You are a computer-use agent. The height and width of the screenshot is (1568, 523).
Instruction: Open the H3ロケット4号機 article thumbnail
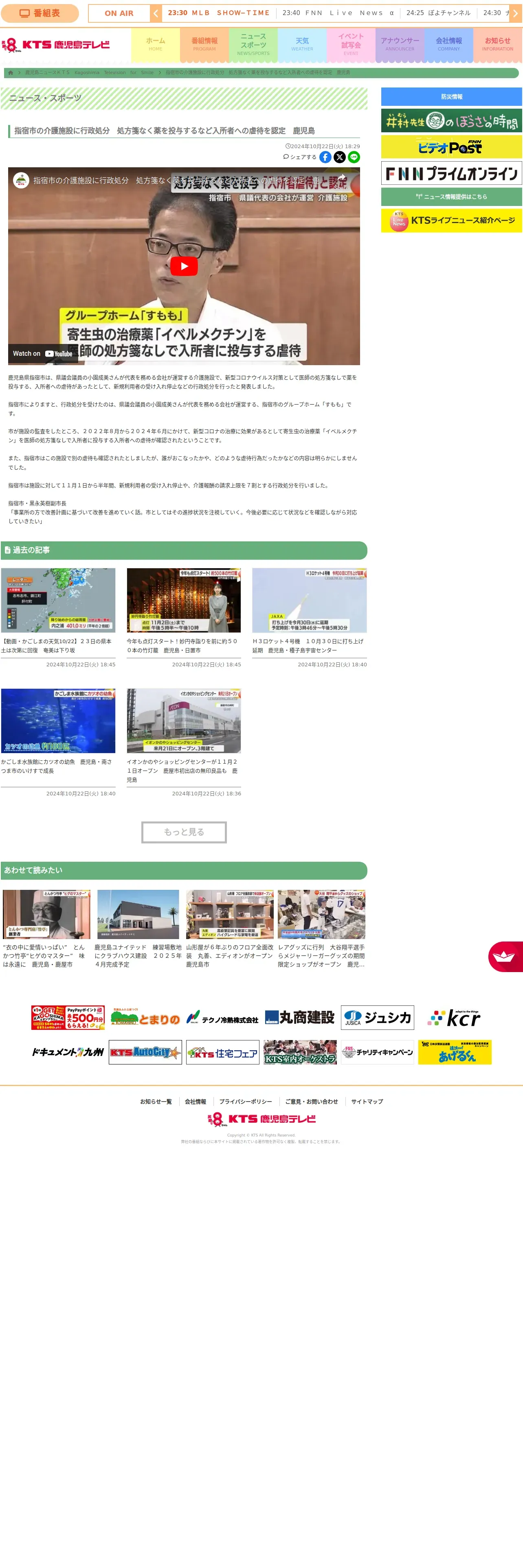pos(309,600)
